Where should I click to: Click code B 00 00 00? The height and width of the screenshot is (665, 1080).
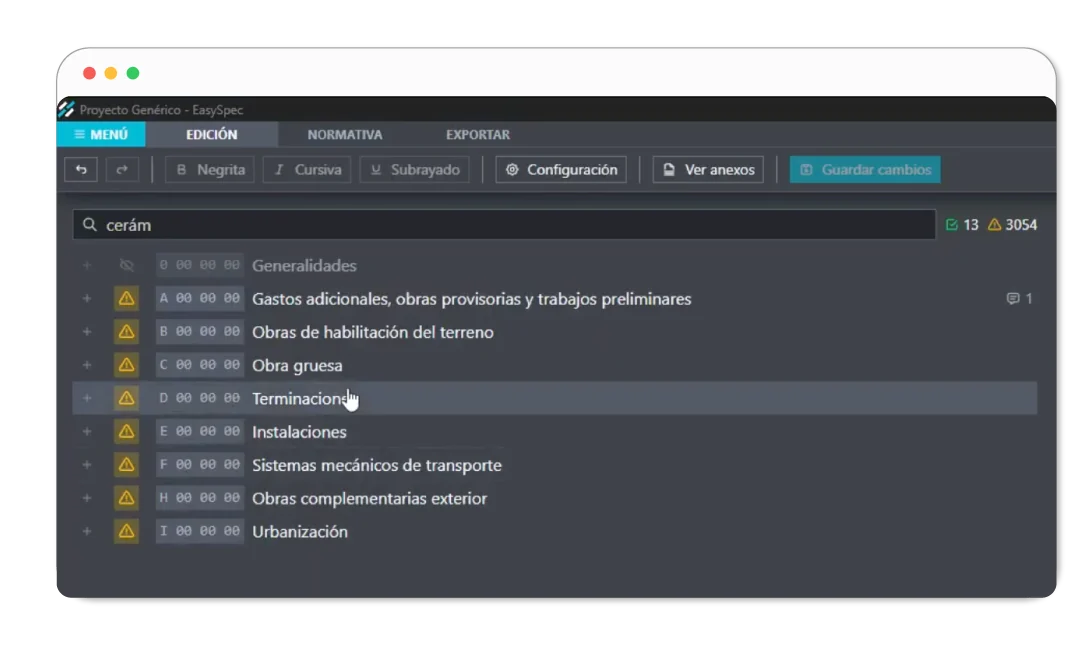(200, 331)
